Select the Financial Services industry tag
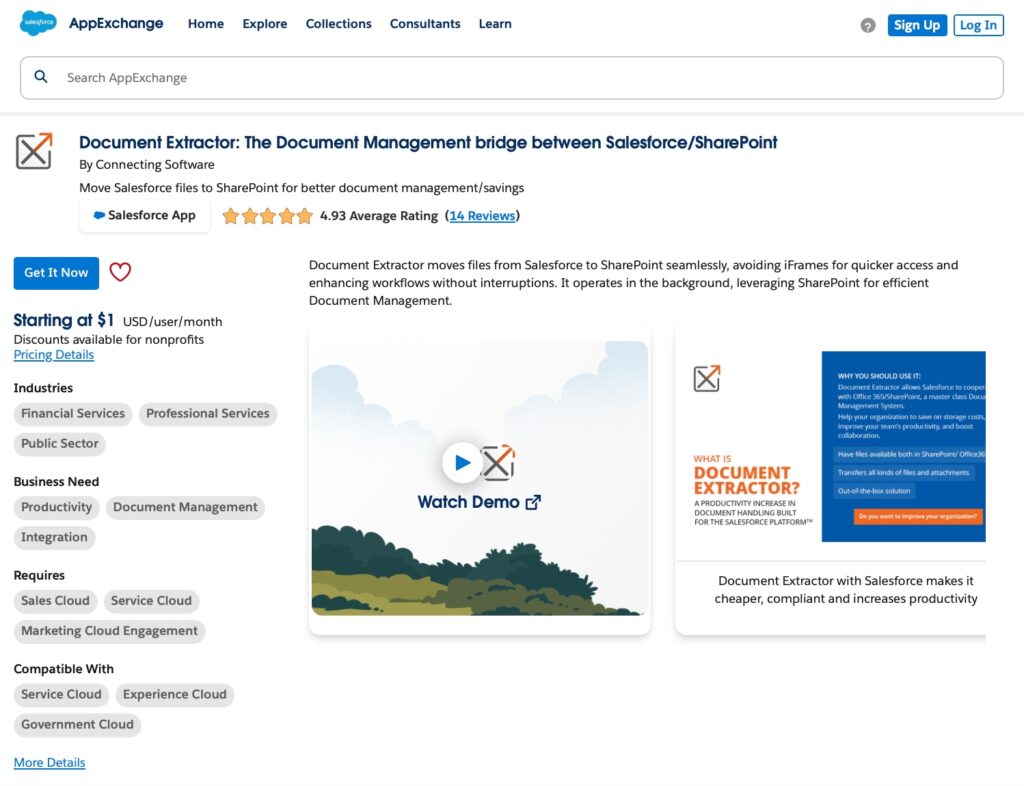 click(73, 414)
